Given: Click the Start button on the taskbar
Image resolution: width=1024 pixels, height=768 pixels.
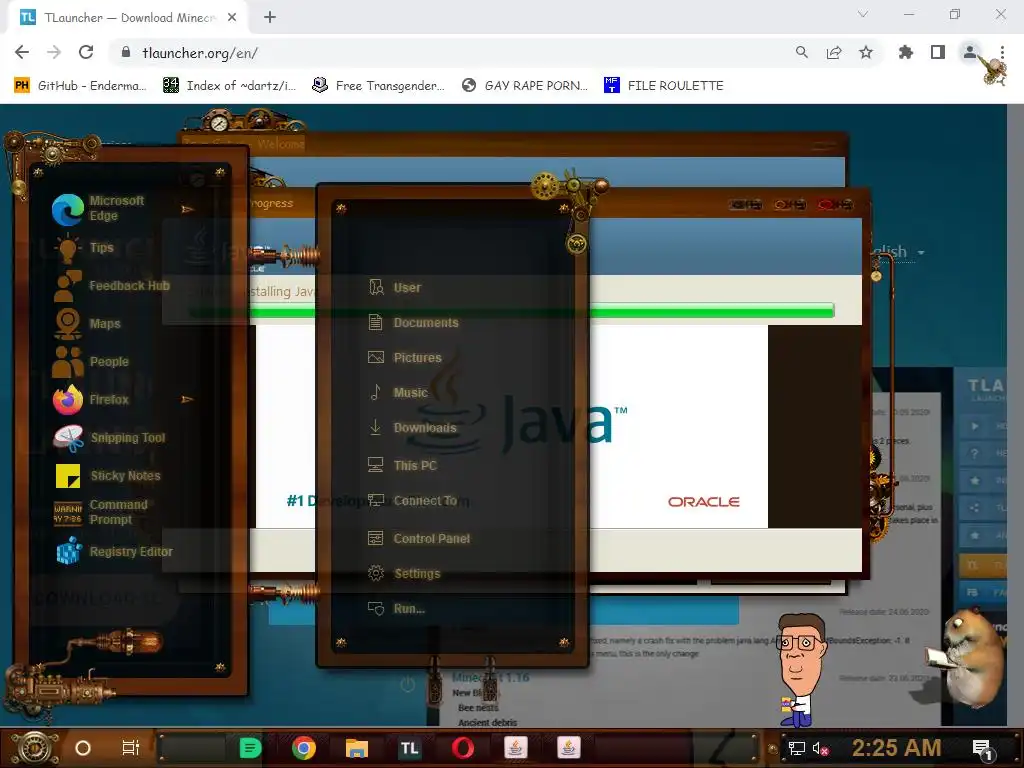Looking at the screenshot, I should (x=34, y=748).
